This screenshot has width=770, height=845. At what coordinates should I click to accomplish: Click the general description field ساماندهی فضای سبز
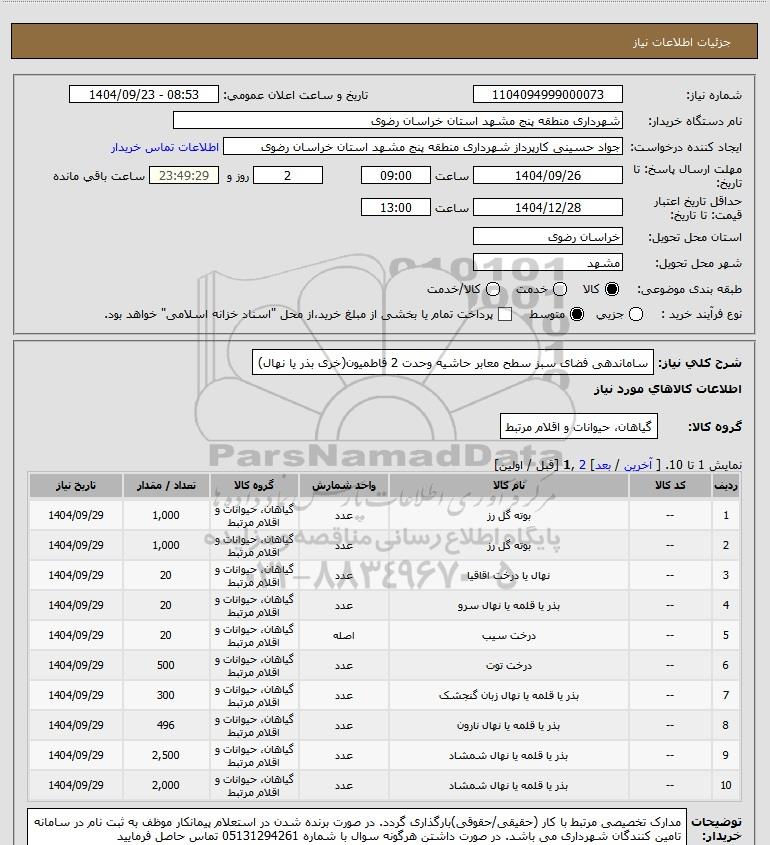pyautogui.click(x=453, y=362)
